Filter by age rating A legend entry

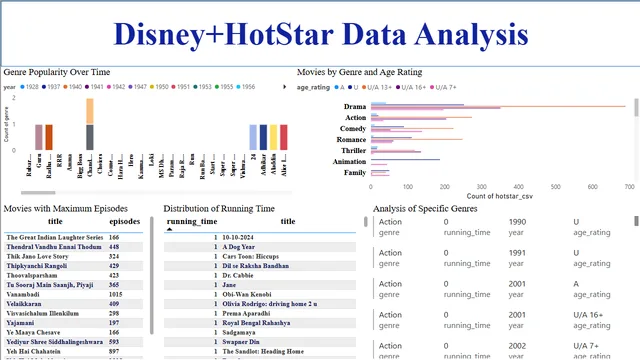(339, 87)
